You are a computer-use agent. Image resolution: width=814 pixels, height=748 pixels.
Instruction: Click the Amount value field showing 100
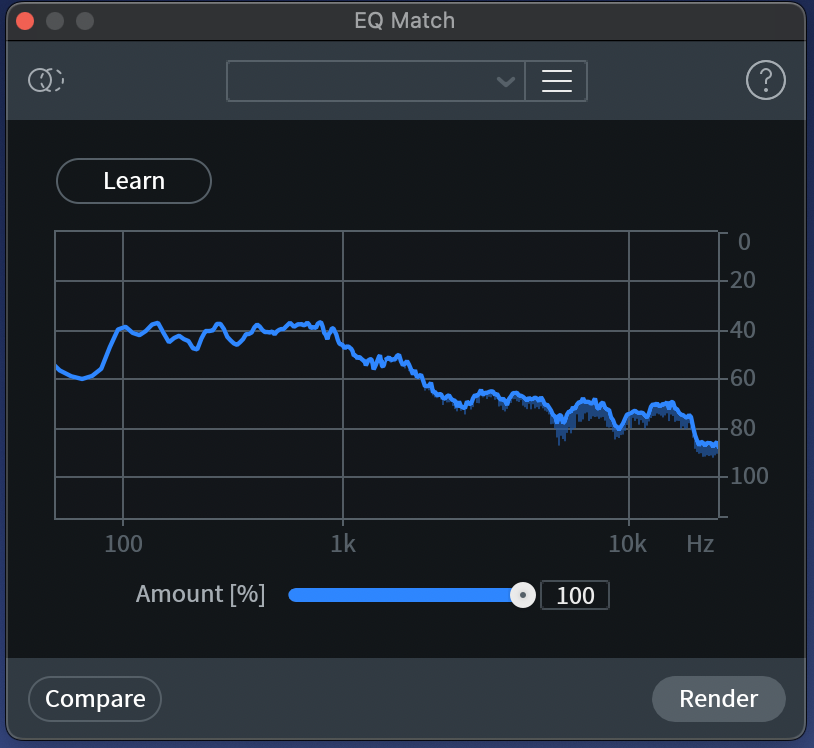point(575,595)
